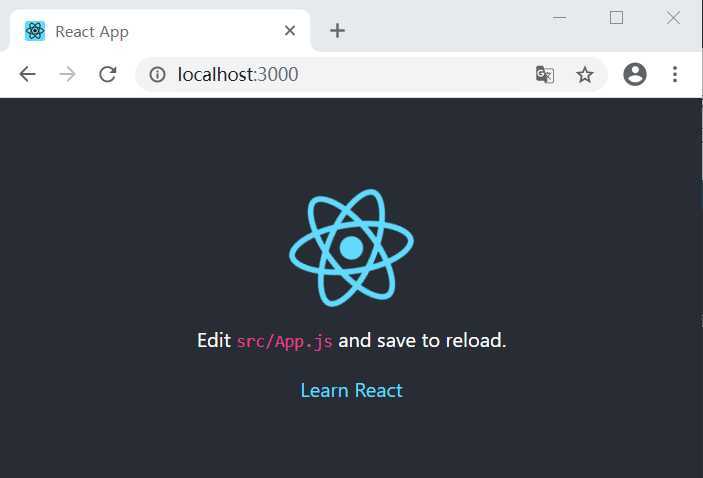The width and height of the screenshot is (703, 478).
Task: Bookmark this page with the star icon
Action: tap(585, 74)
